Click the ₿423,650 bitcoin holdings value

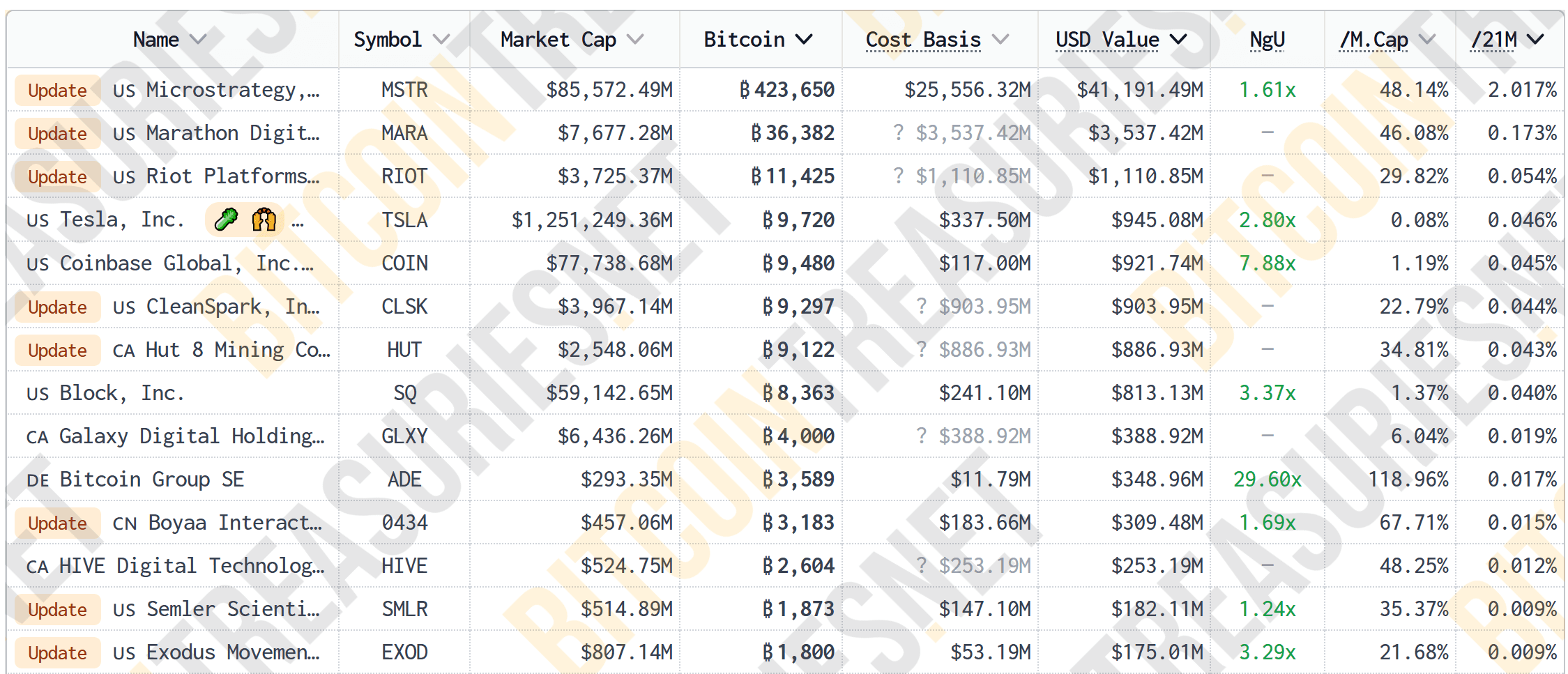(786, 90)
